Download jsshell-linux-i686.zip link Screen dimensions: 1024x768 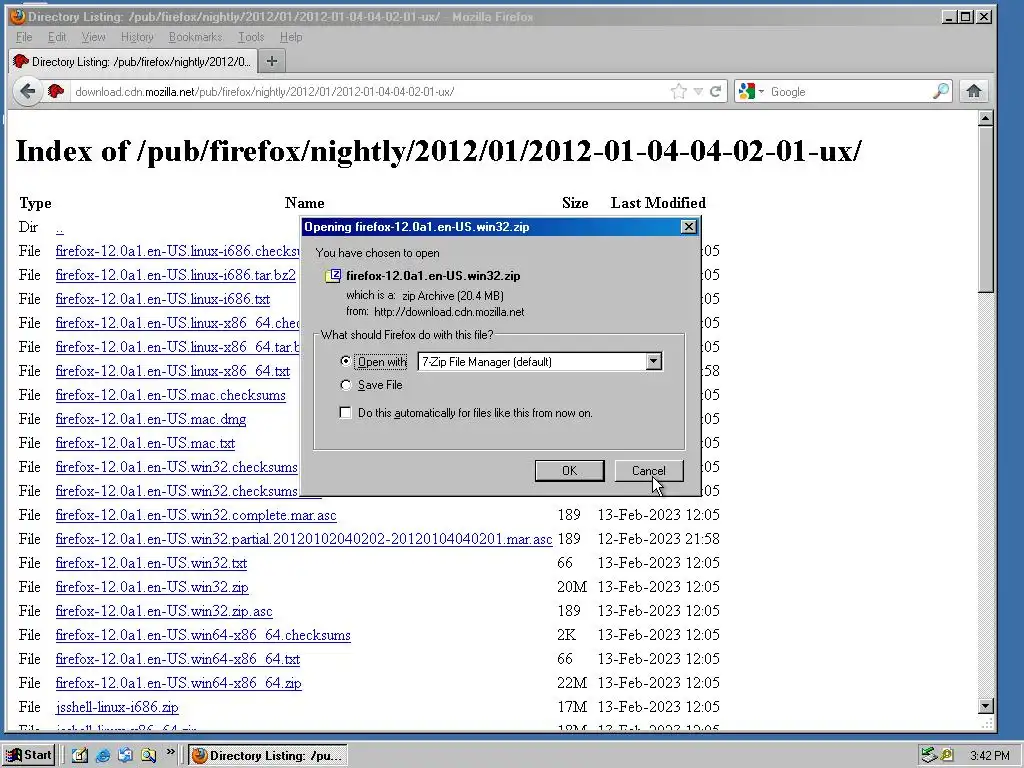point(117,707)
